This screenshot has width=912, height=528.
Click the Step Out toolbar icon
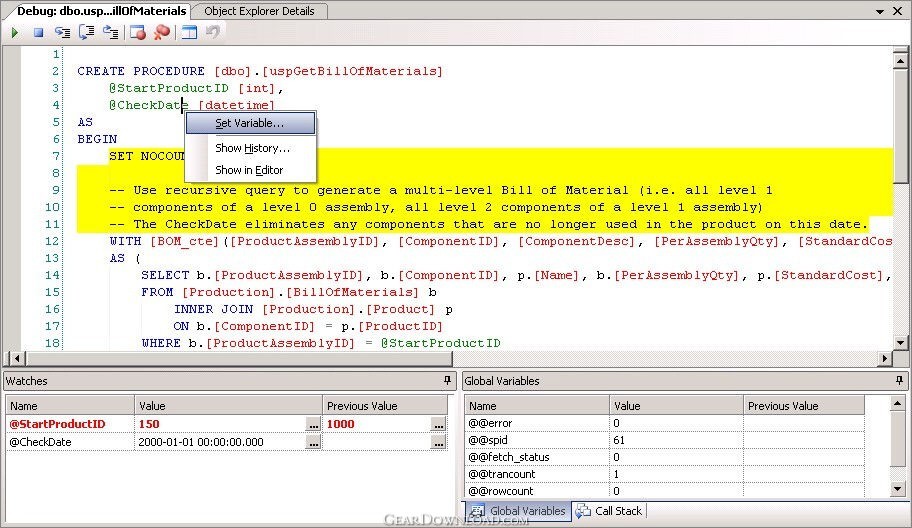pos(111,33)
